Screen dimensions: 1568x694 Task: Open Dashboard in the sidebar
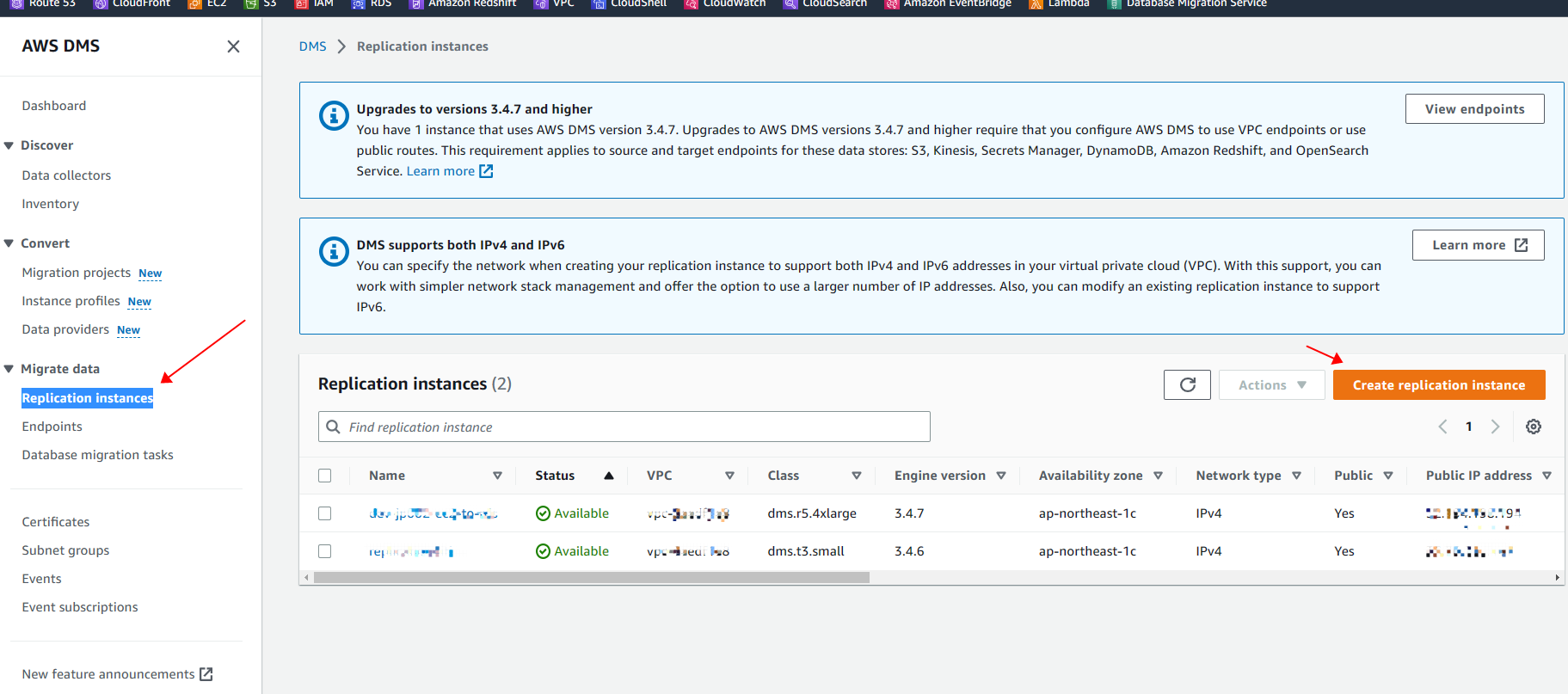[54, 106]
